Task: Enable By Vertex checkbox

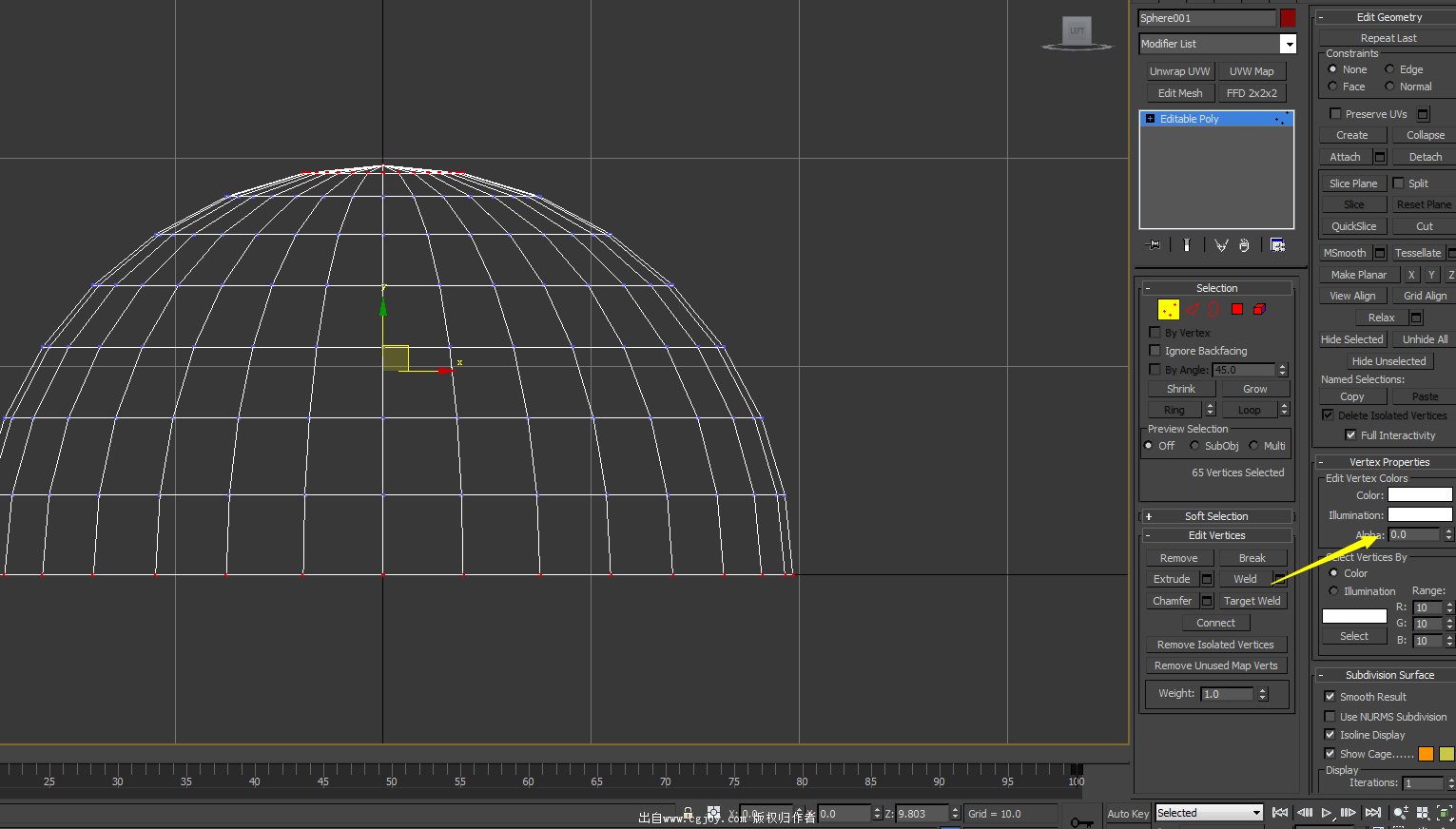Action: pos(1155,333)
